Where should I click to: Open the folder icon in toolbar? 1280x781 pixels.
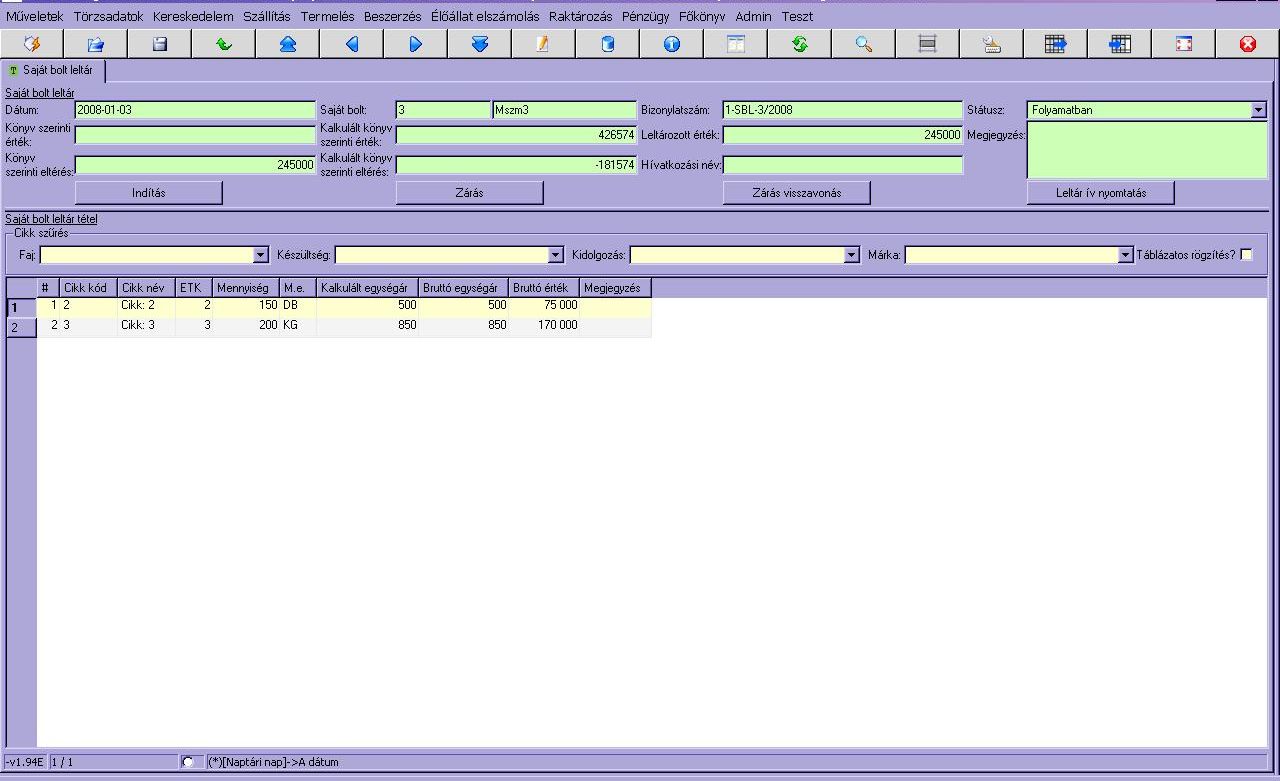(96, 44)
